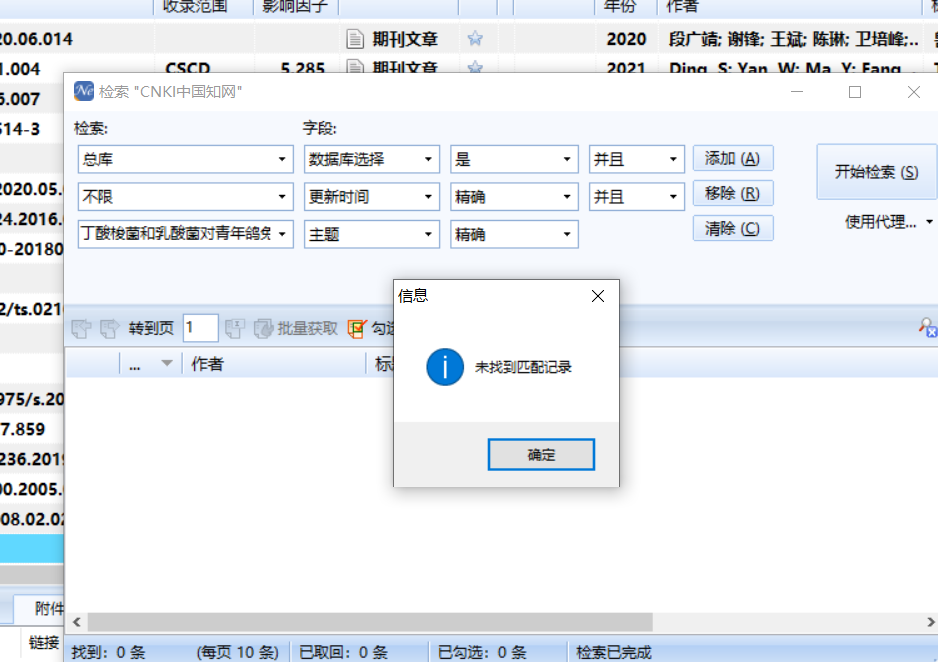Click the star icon in the 2020 row
Viewport: 938px width, 662px height.
pos(475,39)
